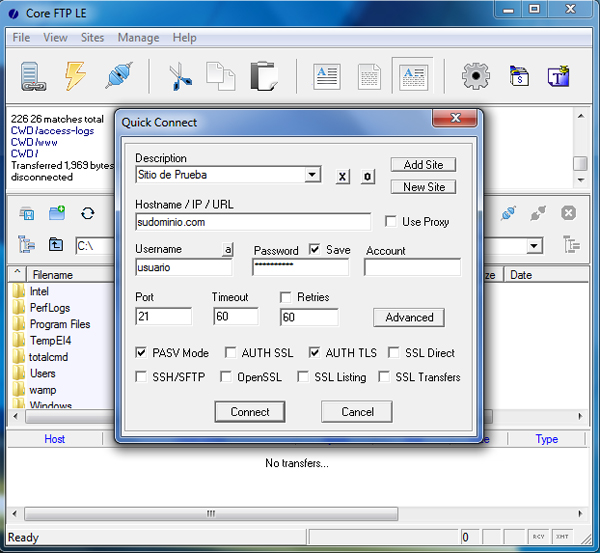
Task: Enable the Use Proxy checkbox
Action: (390, 221)
